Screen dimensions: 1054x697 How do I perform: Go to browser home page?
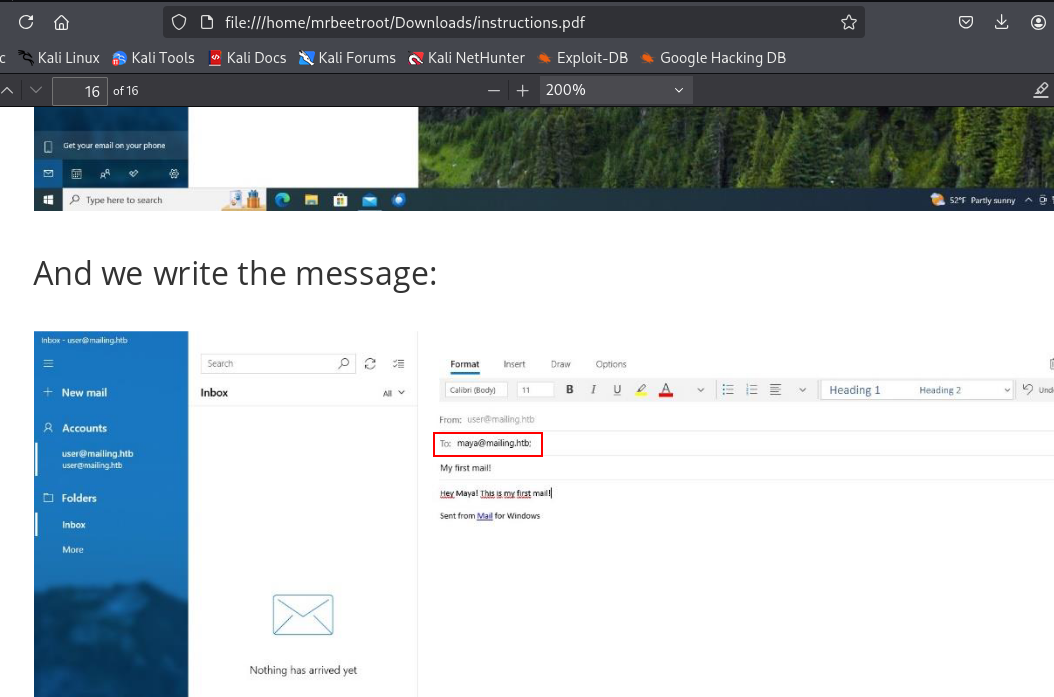pyautogui.click(x=61, y=22)
